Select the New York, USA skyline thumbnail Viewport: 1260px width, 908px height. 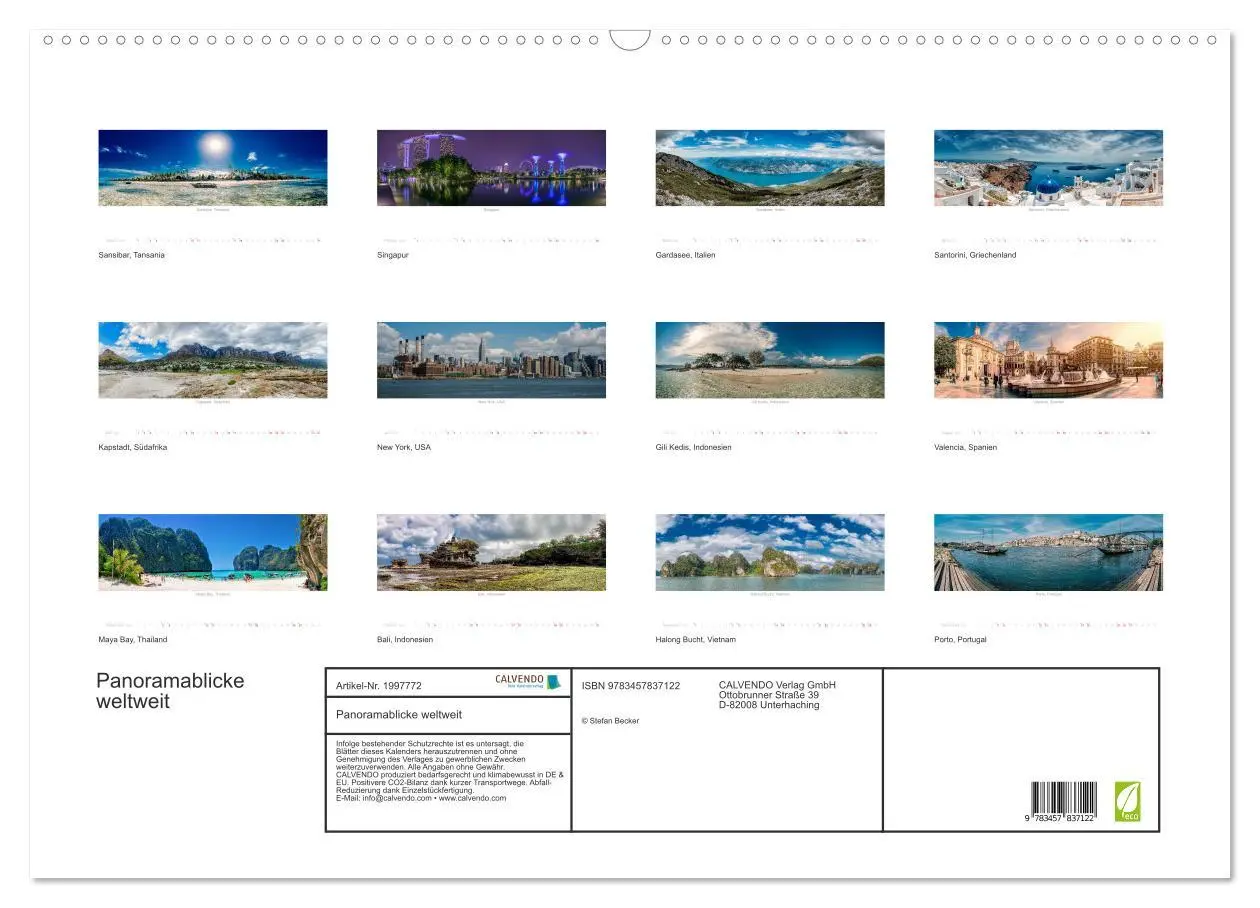(491, 360)
